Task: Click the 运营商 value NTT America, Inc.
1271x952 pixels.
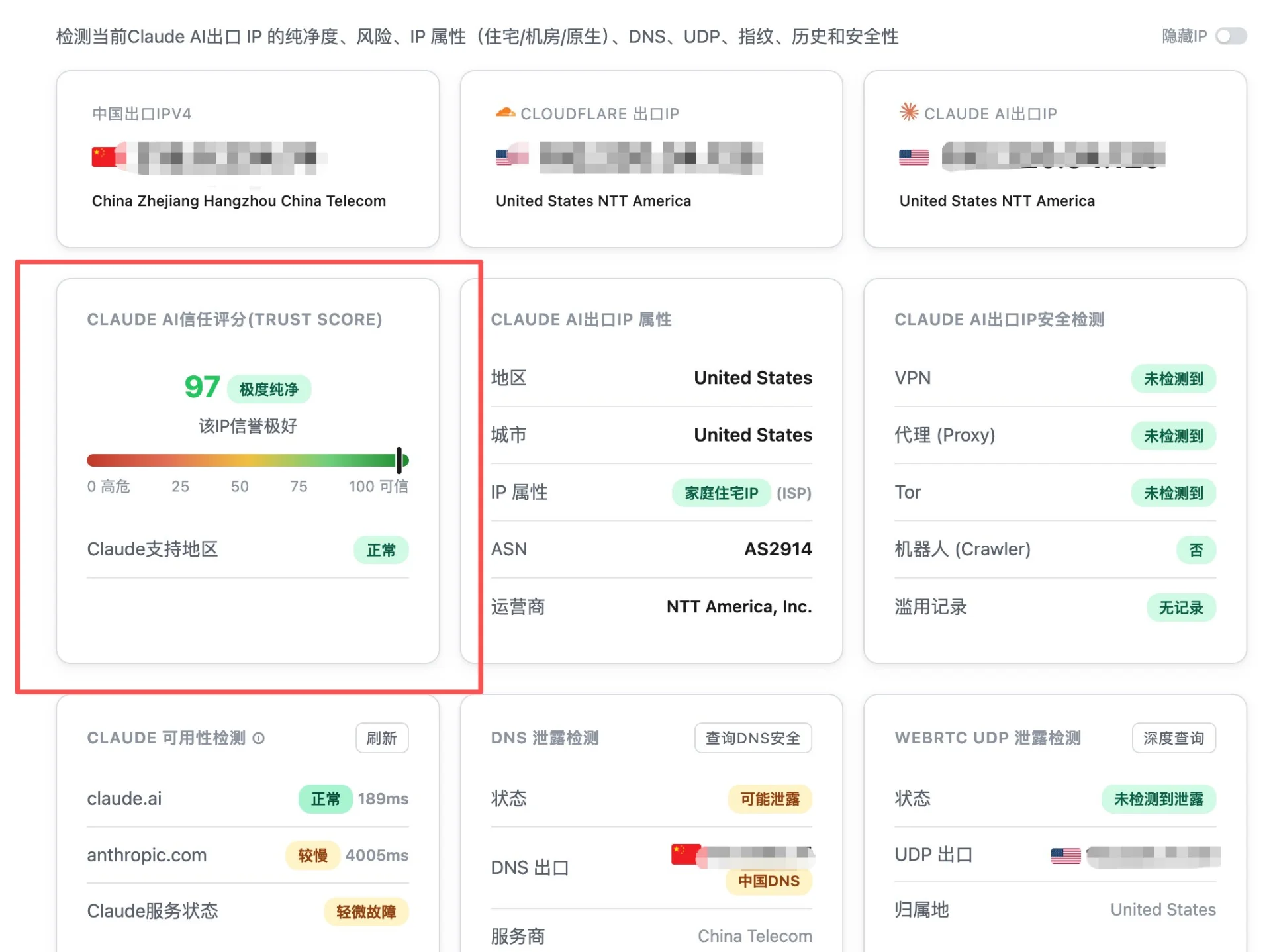Action: (x=739, y=606)
